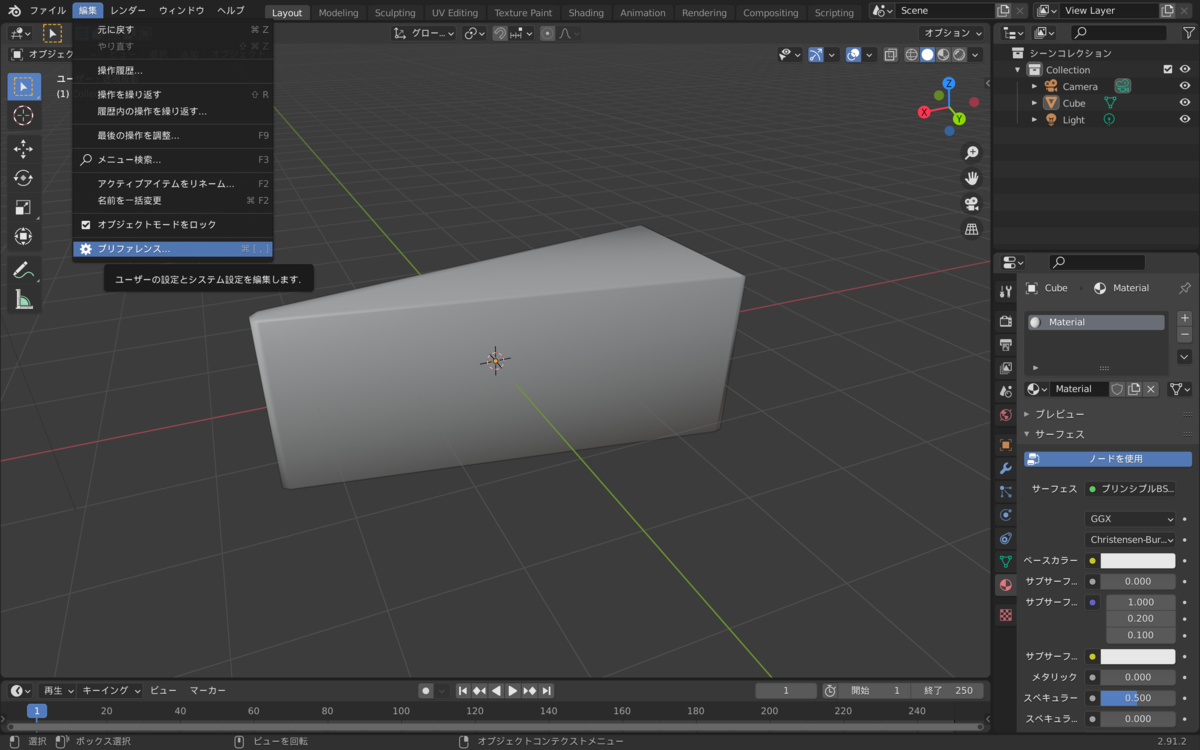The image size is (1200, 750).
Task: Open the Christensen-Burley subsurface dropdown
Action: click(1131, 540)
